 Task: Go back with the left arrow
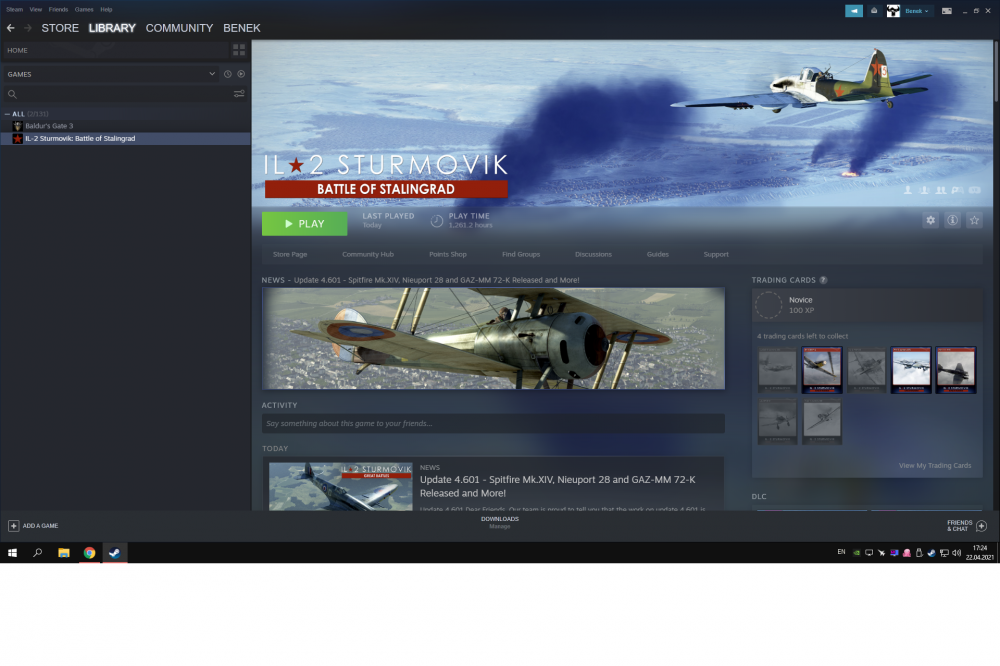[10, 28]
